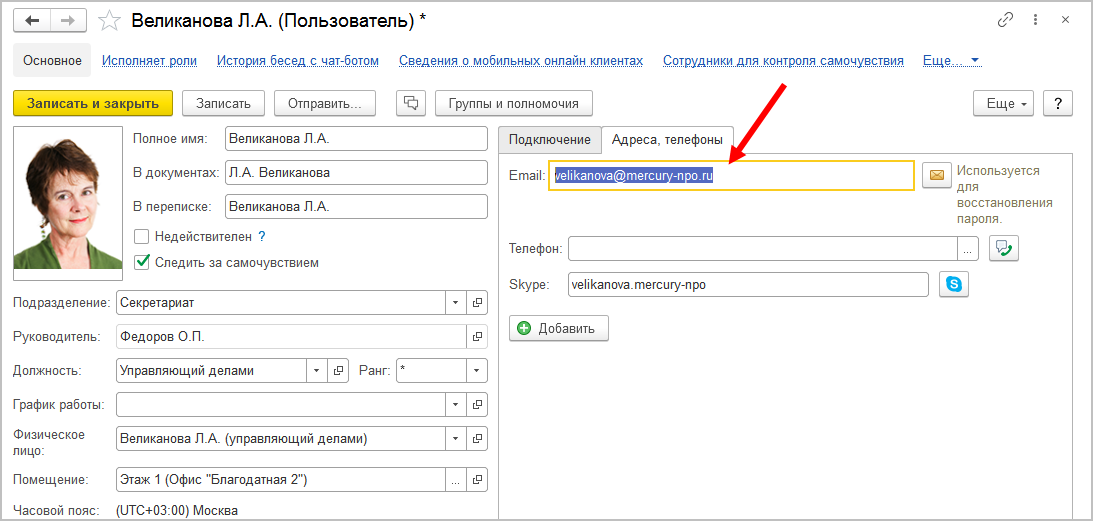Open the Исполняет роли section
Screen dimensions: 1093x521
click(149, 61)
